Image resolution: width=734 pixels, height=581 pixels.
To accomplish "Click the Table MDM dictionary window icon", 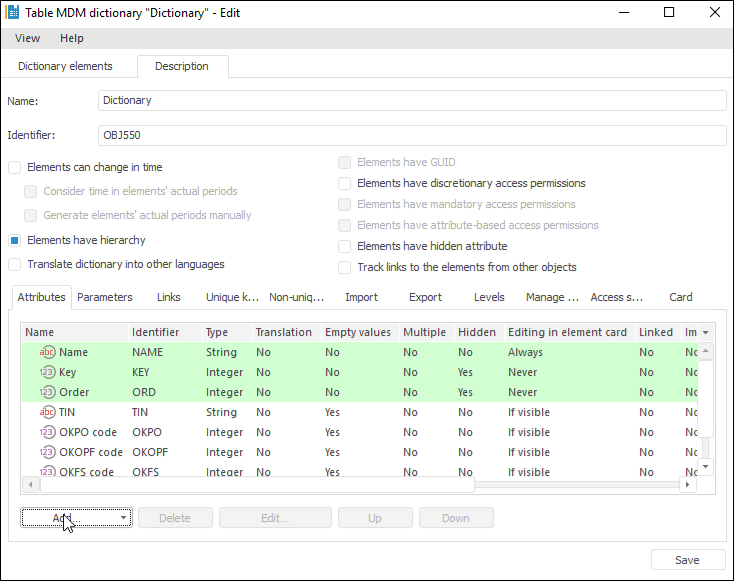I will click(x=12, y=12).
